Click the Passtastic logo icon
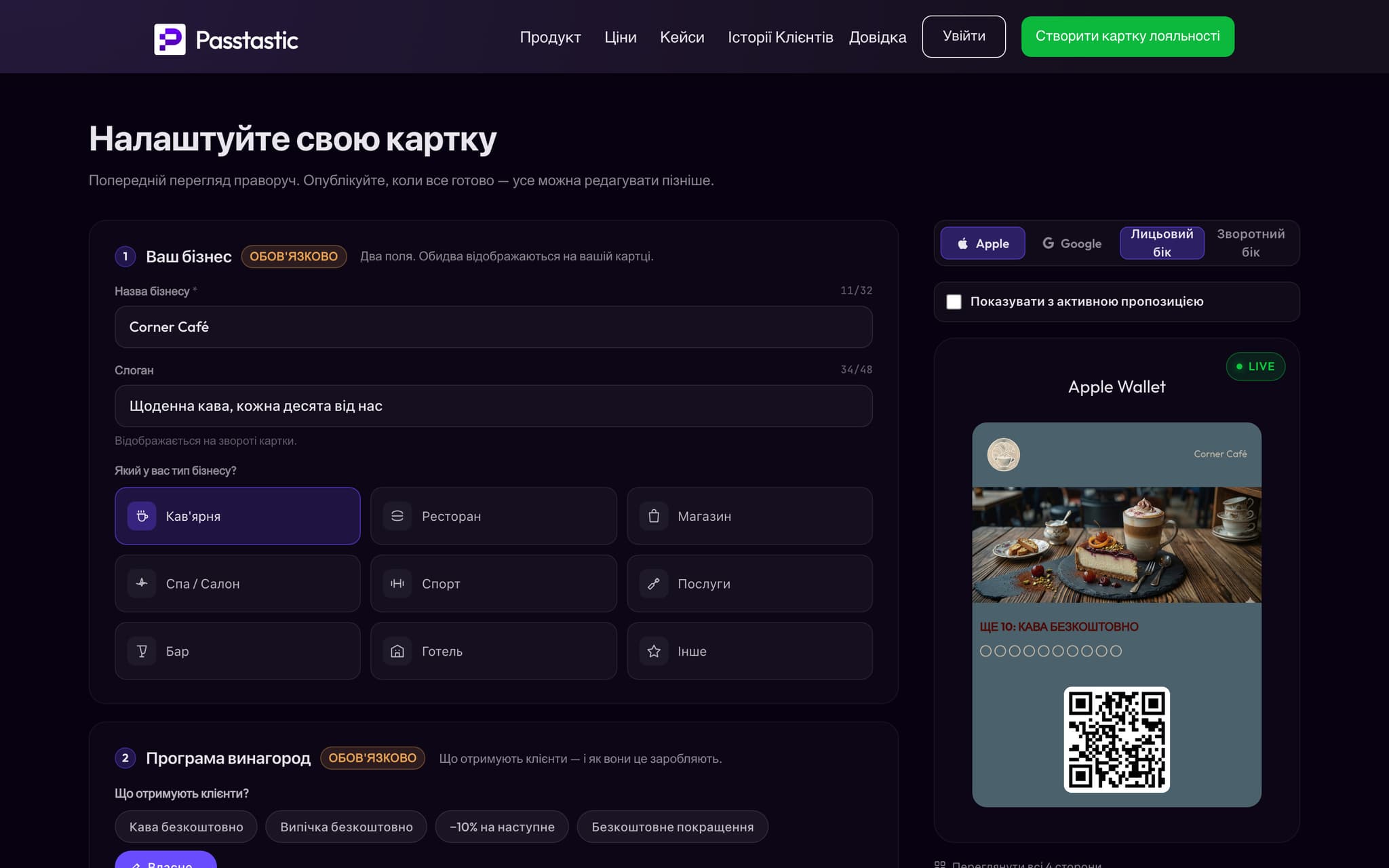Viewport: 1389px width, 868px height. click(x=170, y=39)
